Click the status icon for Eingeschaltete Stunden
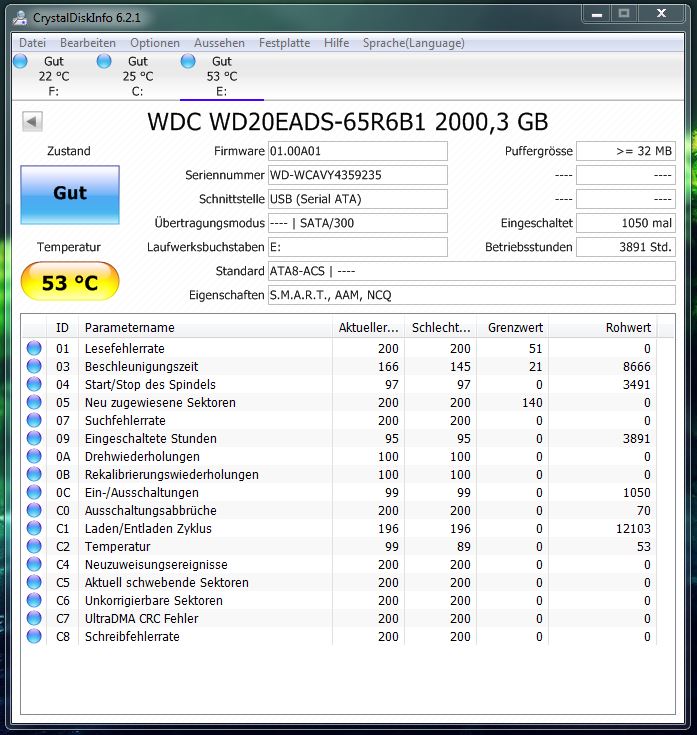697x735 pixels. coord(34,438)
